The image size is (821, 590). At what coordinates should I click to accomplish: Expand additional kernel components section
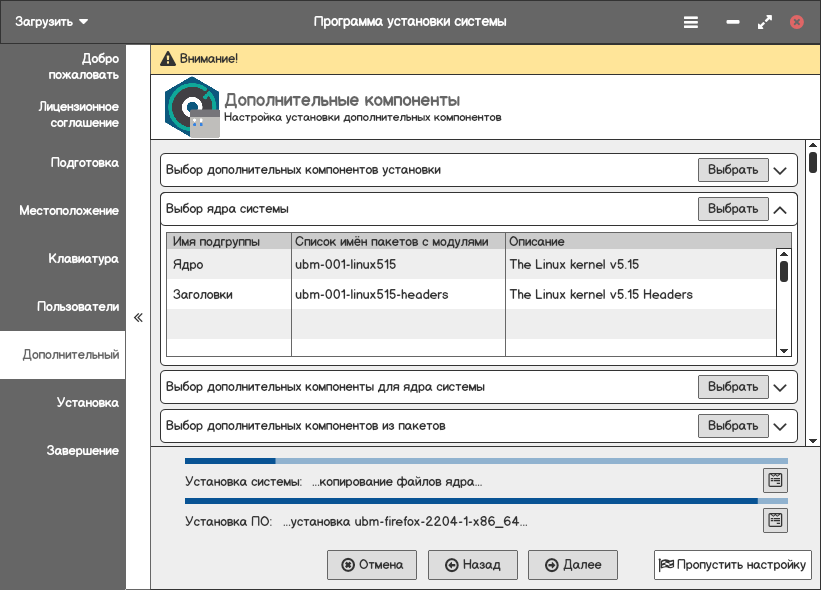coord(780,387)
